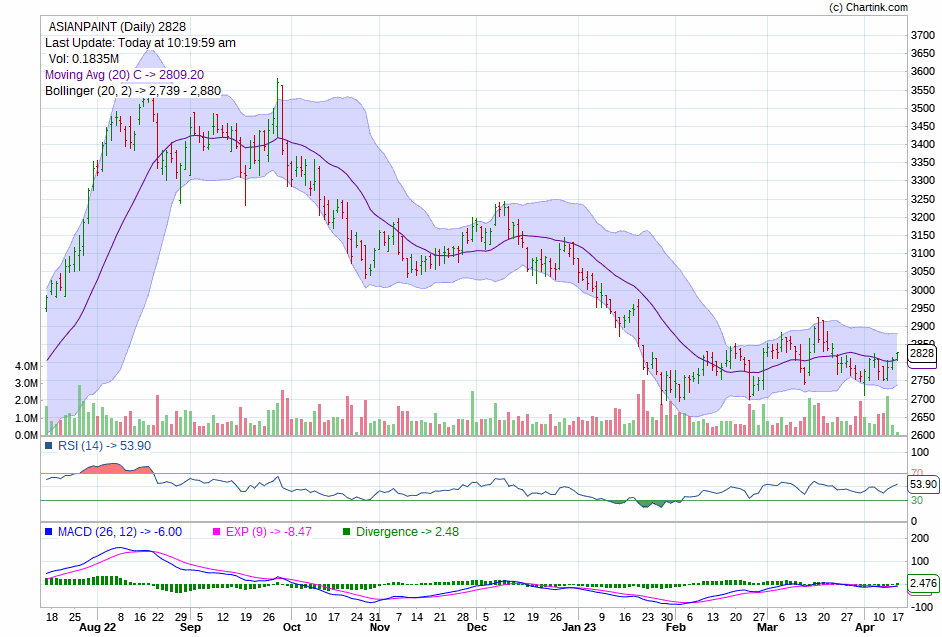The width and height of the screenshot is (942, 637).
Task: Click the ASIANPAINT (Daily) 2828 chart title
Action: coord(117,26)
